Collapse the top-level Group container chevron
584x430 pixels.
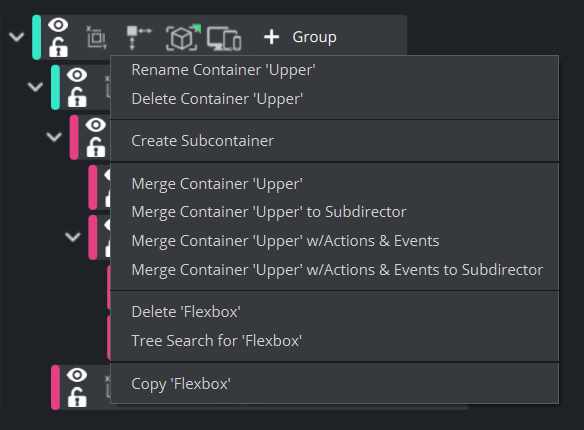[16, 37]
